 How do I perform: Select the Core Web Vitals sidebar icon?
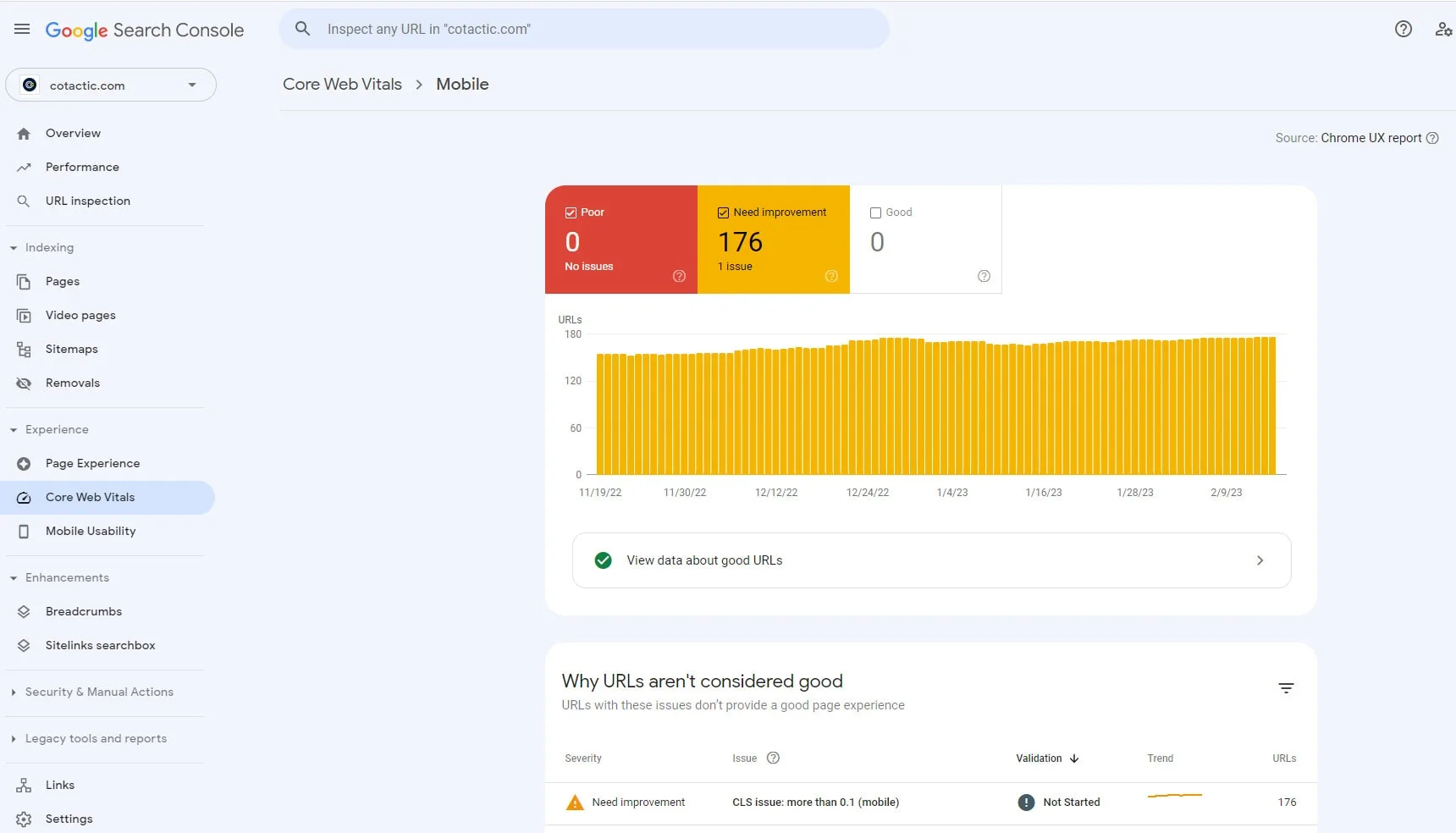25,497
